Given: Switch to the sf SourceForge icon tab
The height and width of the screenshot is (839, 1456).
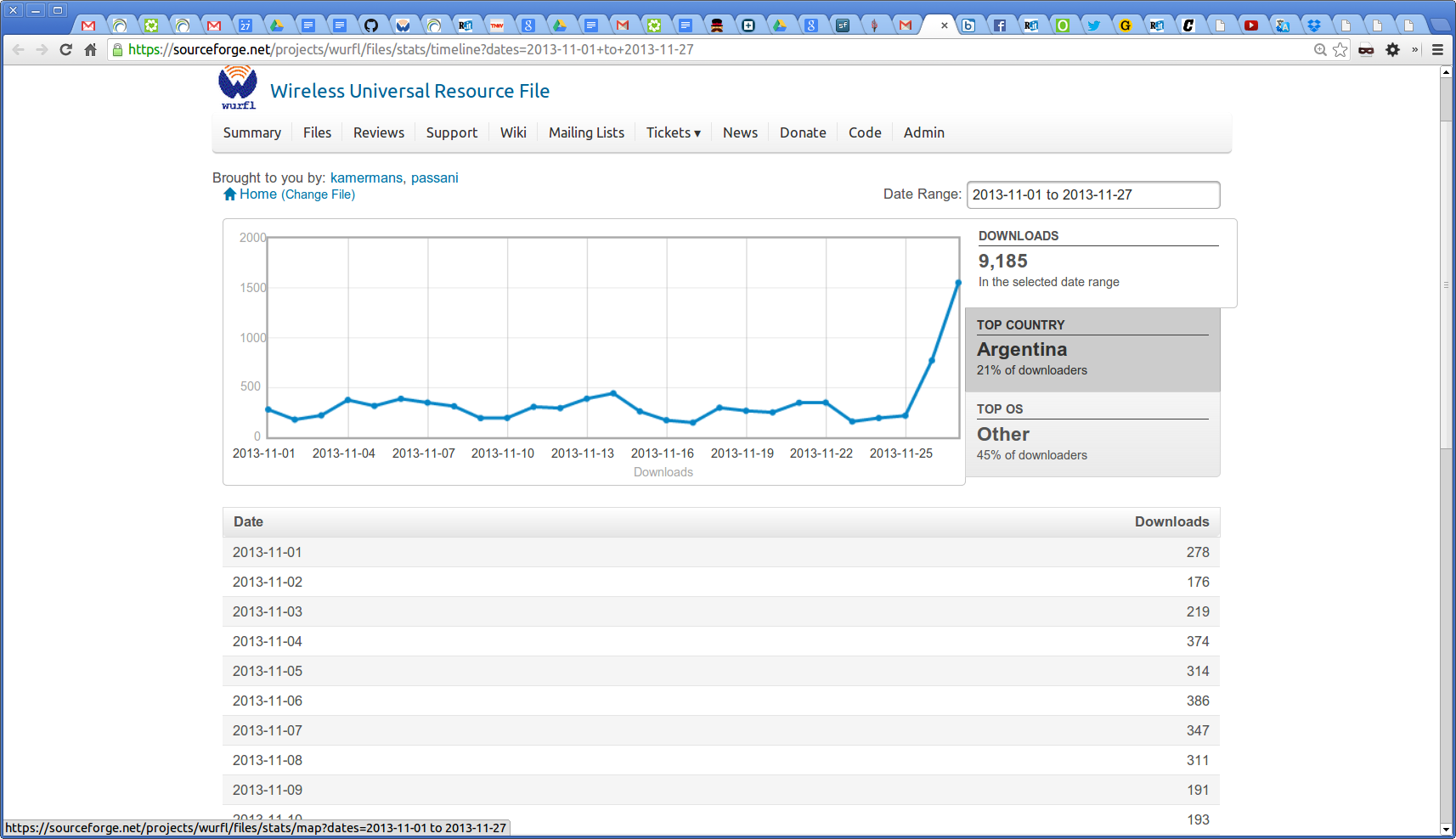Looking at the screenshot, I should (843, 25).
